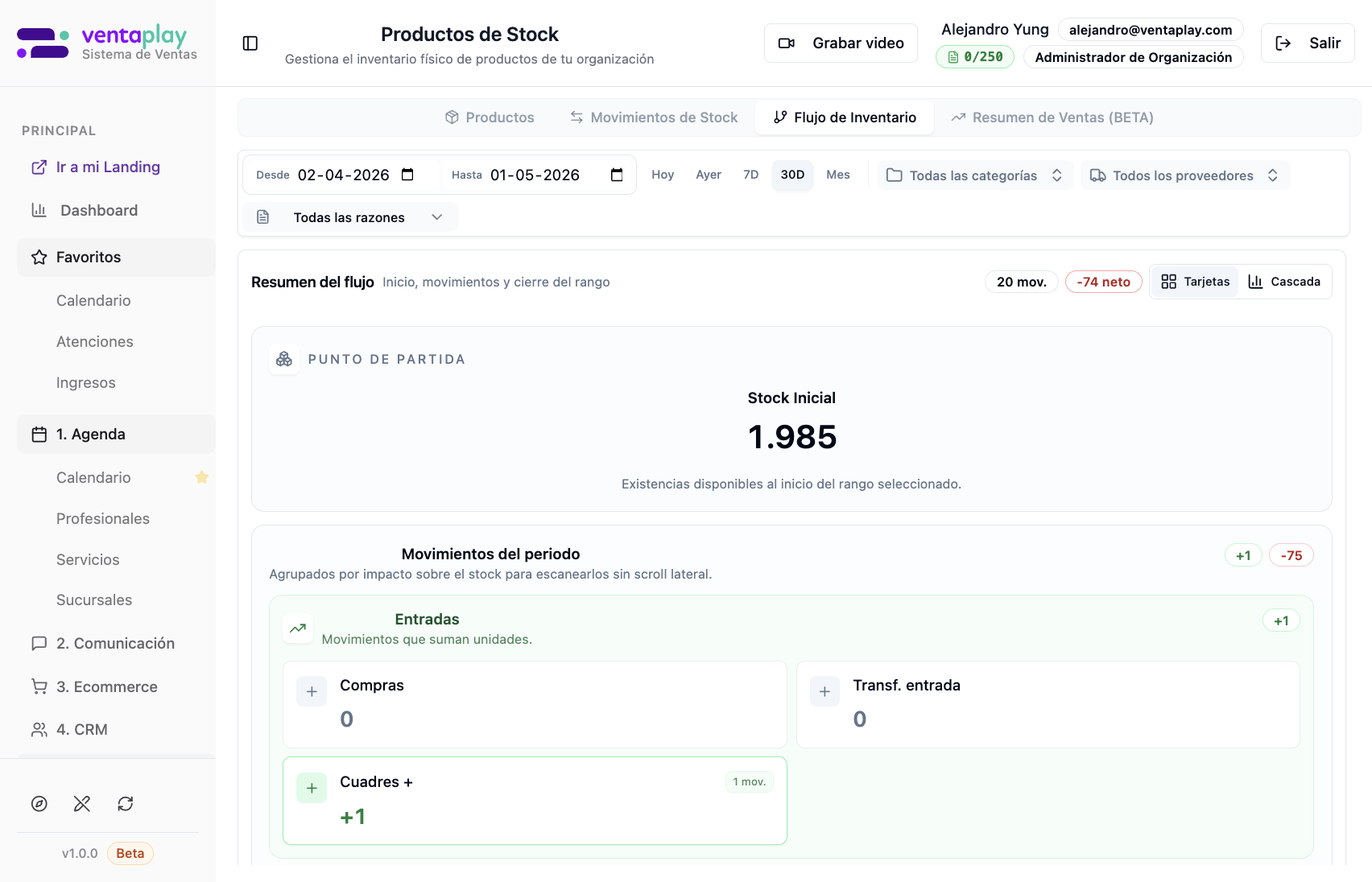Viewport: 1372px width, 882px height.
Task: Click Administrador de Organización role badge
Action: (1134, 57)
